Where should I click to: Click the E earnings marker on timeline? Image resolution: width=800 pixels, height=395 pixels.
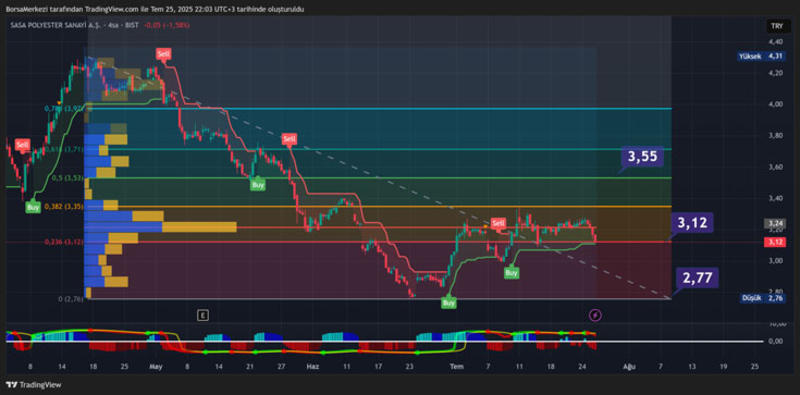tap(203, 315)
